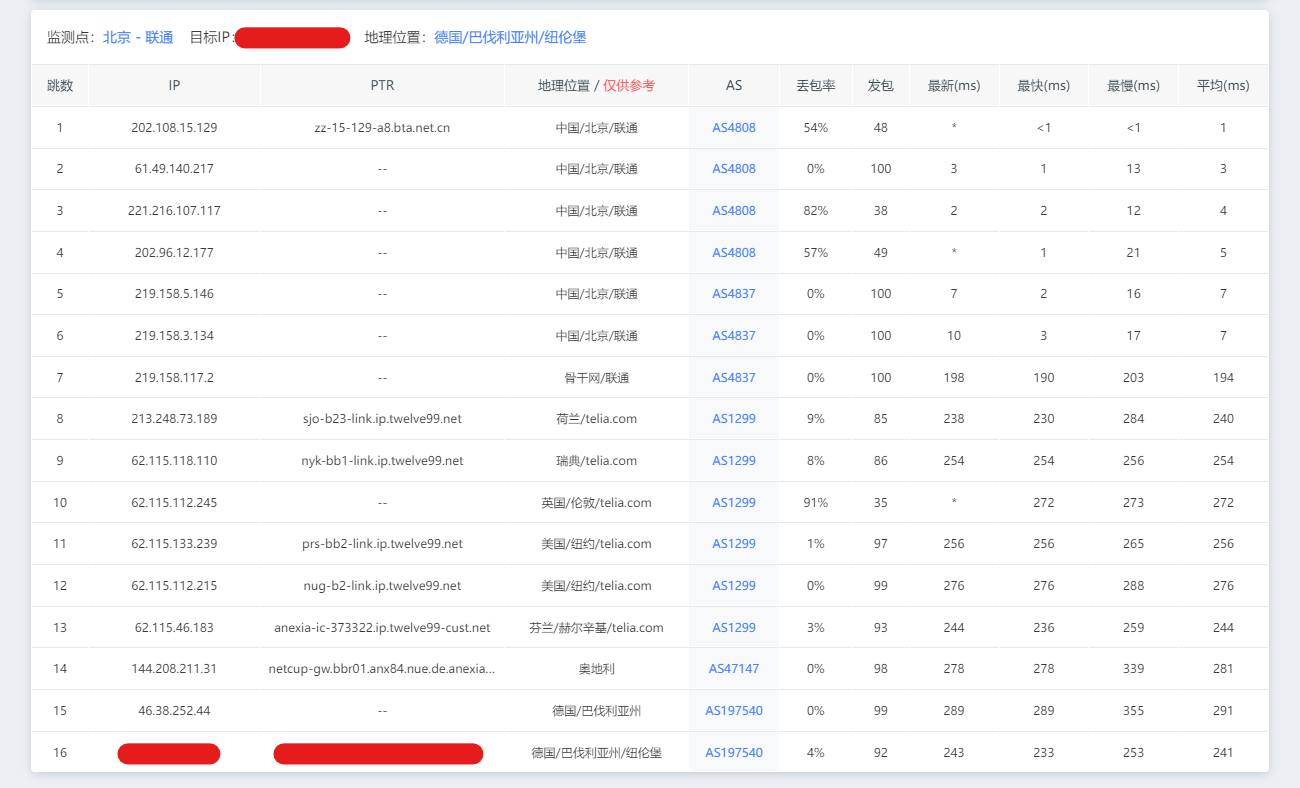Click the 骨干网/联通 location cell

[596, 378]
